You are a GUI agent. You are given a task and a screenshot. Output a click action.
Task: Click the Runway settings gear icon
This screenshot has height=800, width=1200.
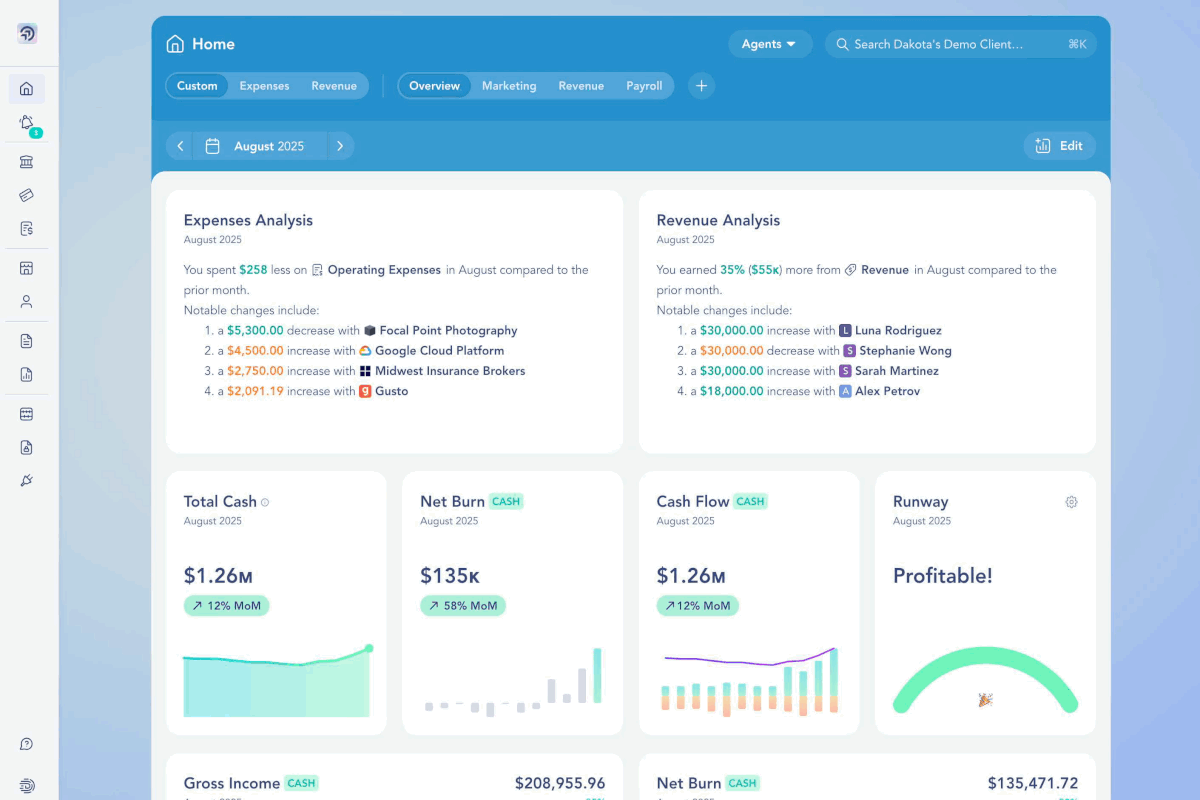point(1071,502)
